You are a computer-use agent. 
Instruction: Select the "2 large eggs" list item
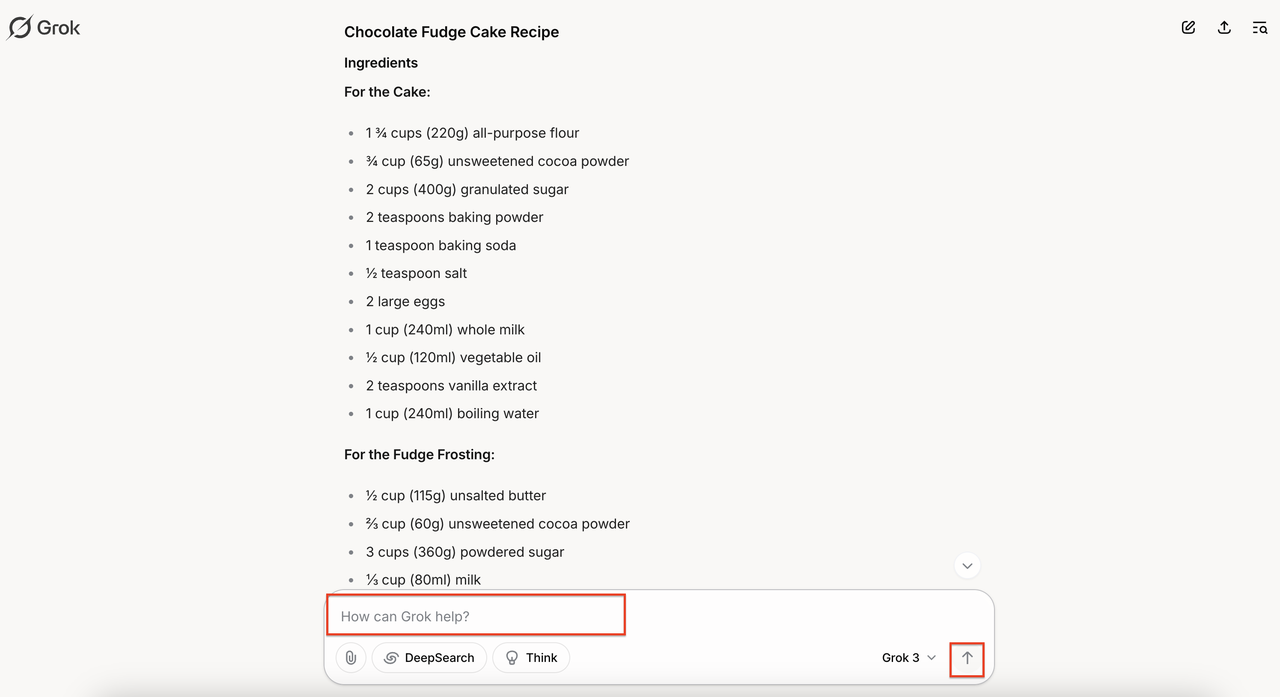pos(405,301)
